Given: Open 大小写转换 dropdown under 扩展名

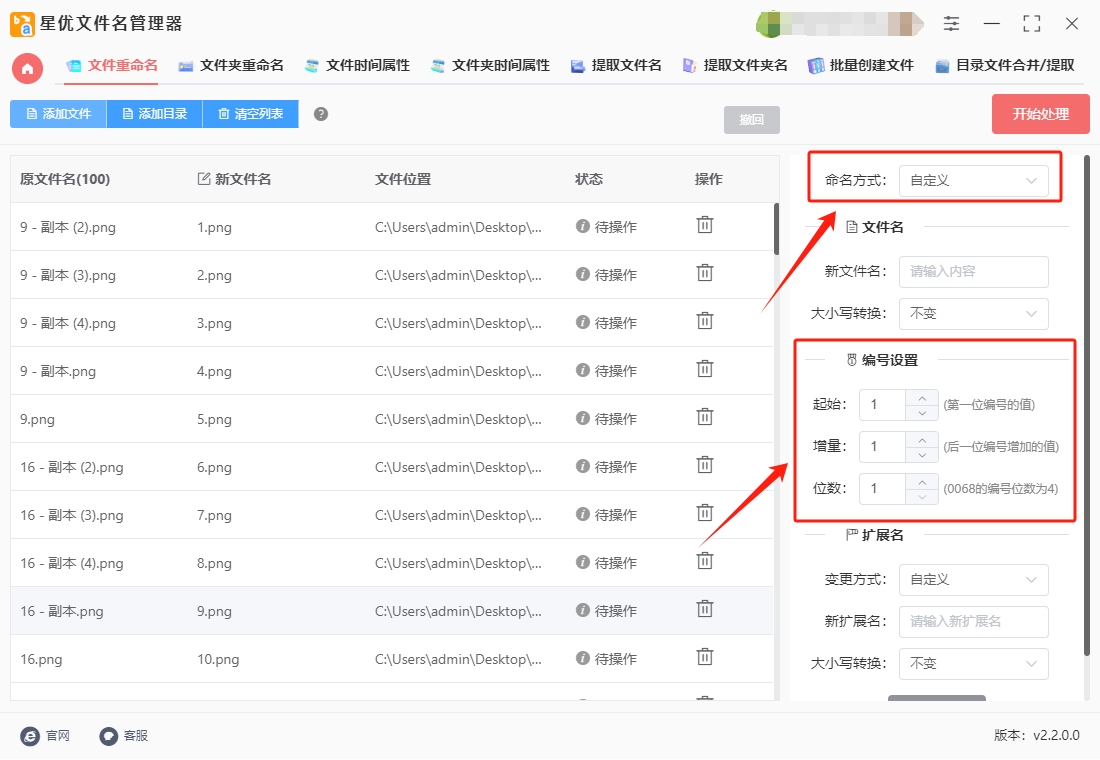Looking at the screenshot, I should pos(973,664).
